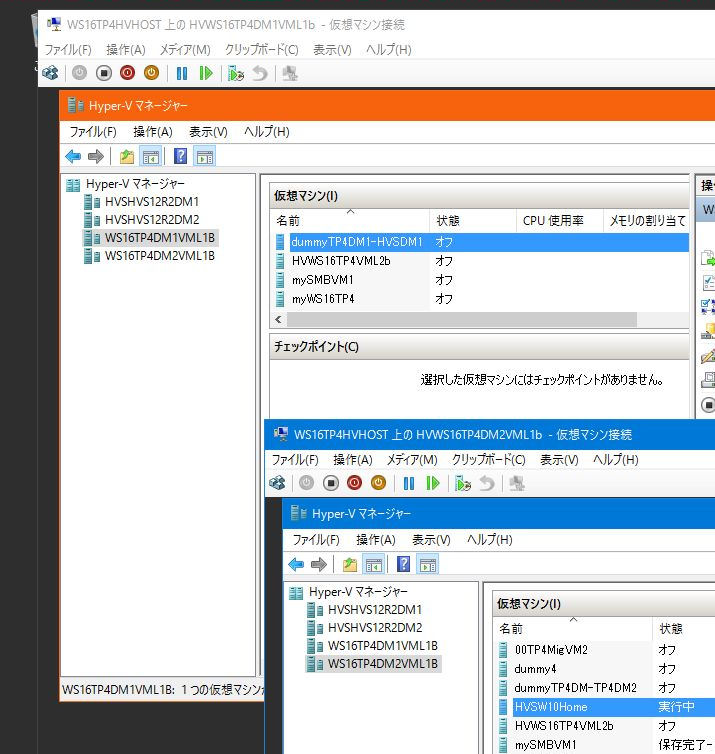Click Help icon in blue Hyper-V Manager toolbar
This screenshot has height=754, width=715.
(x=403, y=564)
